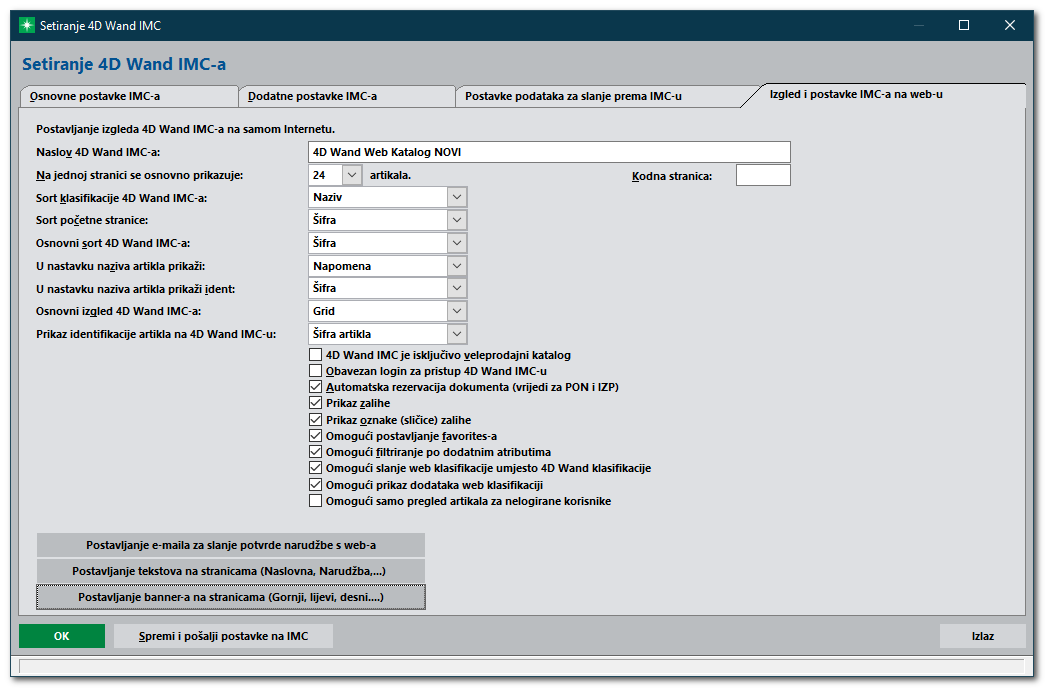Click the green OK button
This screenshot has width=1045, height=688.
pos(62,636)
